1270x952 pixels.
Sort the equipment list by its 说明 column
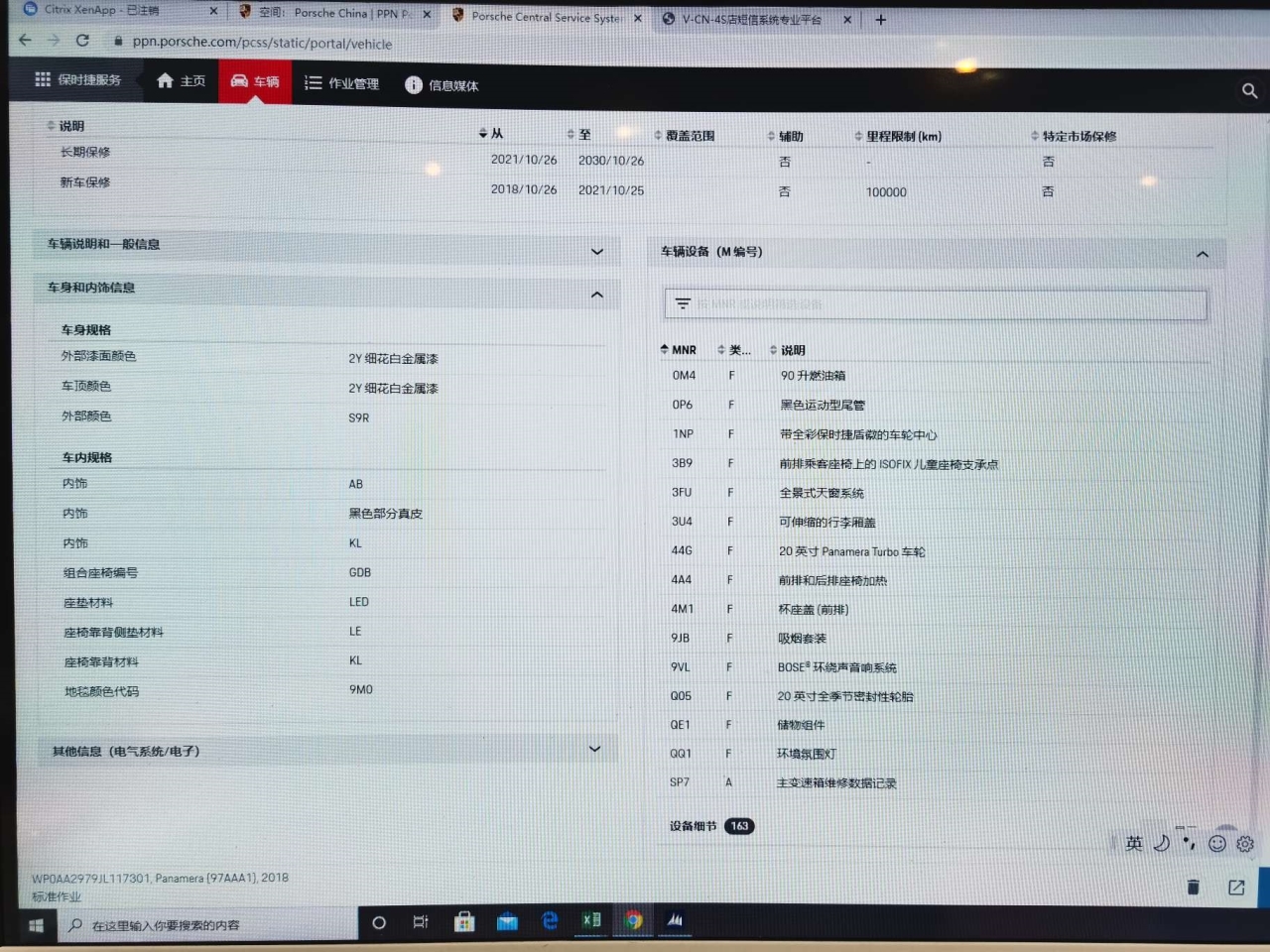click(788, 350)
